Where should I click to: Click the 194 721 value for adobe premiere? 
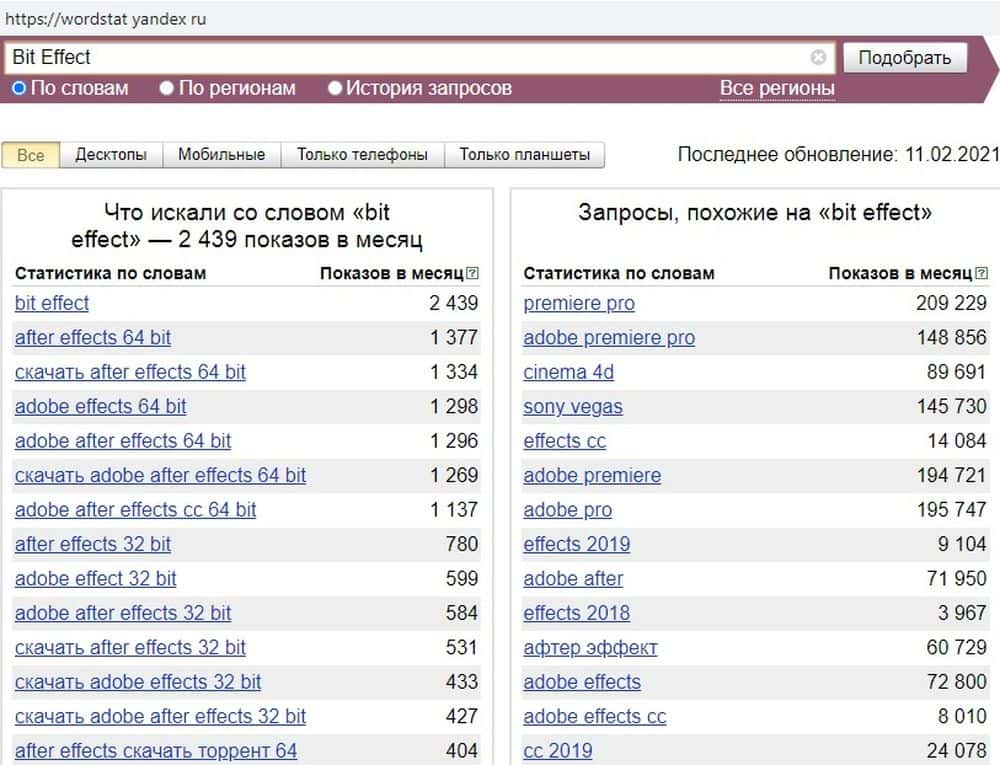tap(952, 475)
